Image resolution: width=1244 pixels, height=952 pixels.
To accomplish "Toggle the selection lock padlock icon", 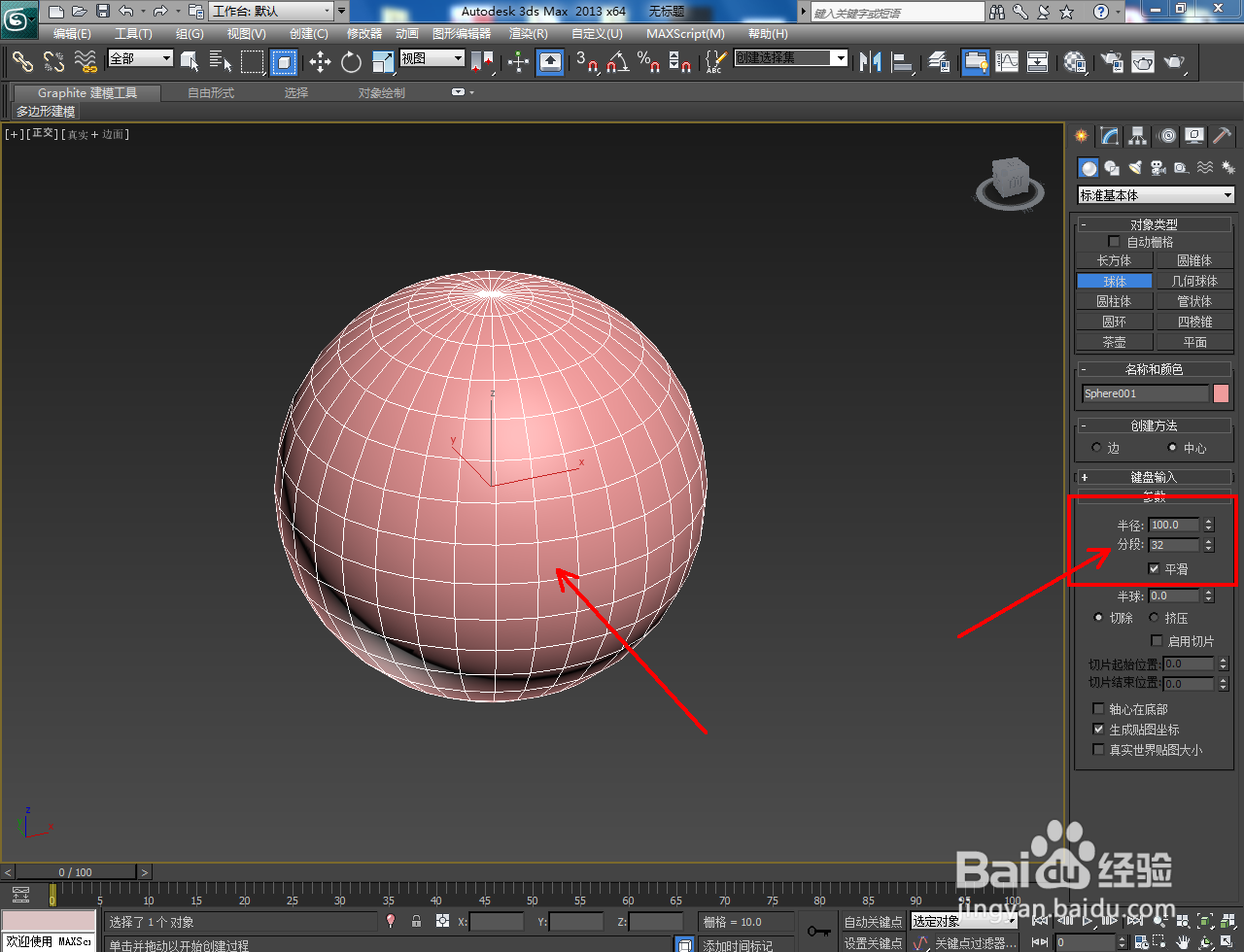I will [x=417, y=921].
